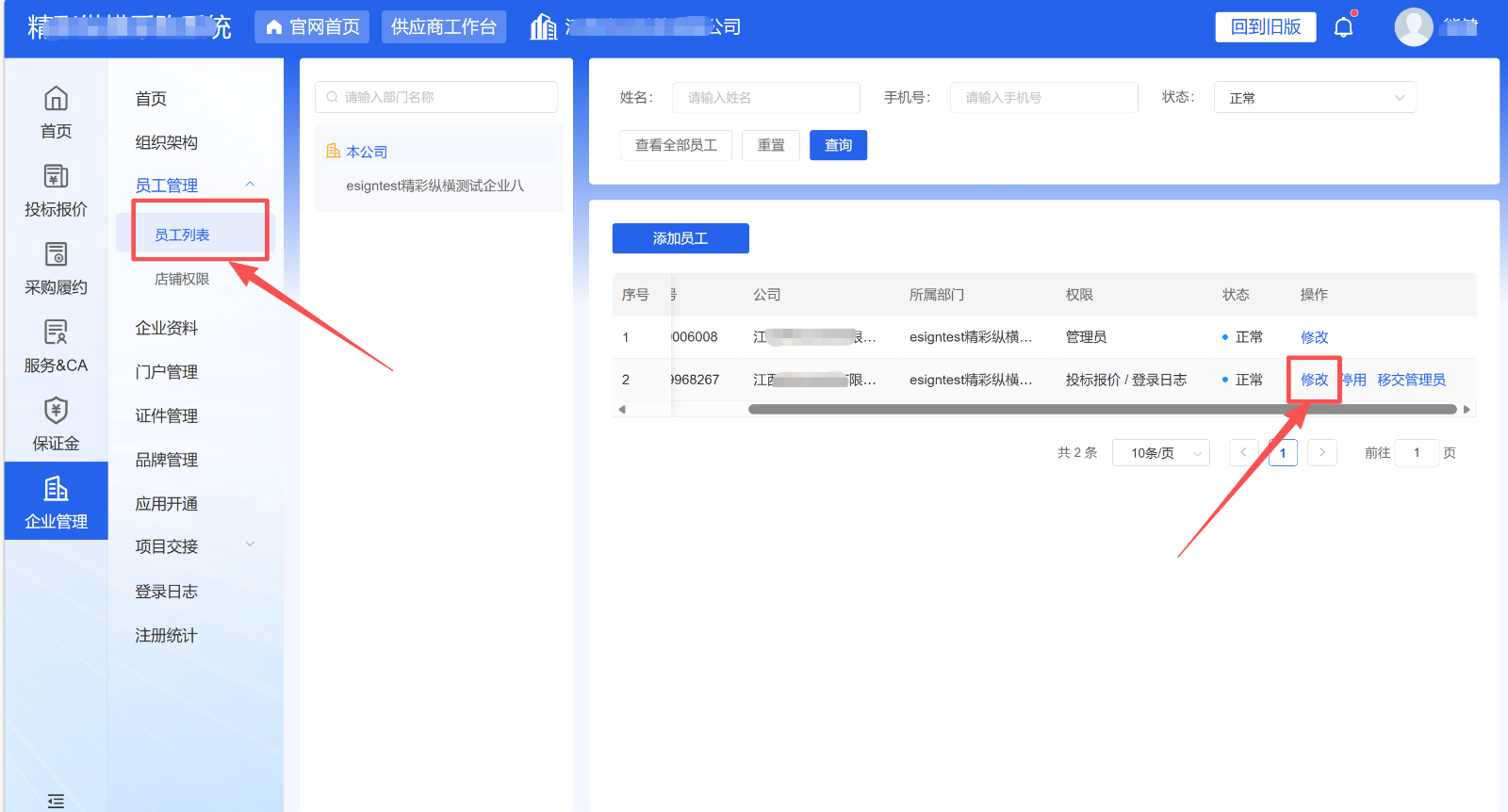Screen dimensions: 1508x812
Task: Open the 服务&CA sidebar icon
Action: tap(56, 333)
